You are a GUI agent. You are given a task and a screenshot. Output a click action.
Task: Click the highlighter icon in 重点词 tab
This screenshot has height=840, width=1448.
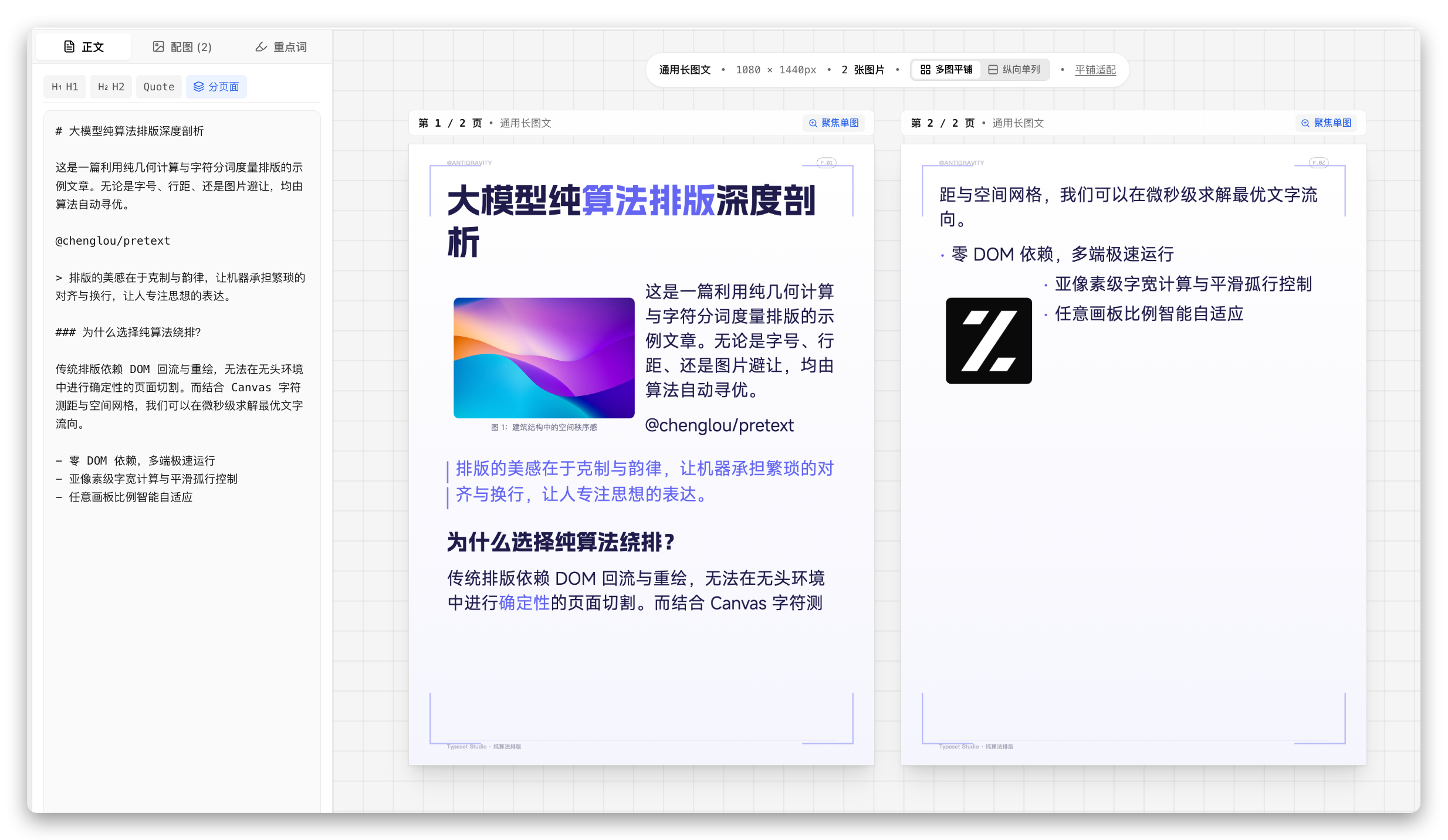click(x=261, y=47)
